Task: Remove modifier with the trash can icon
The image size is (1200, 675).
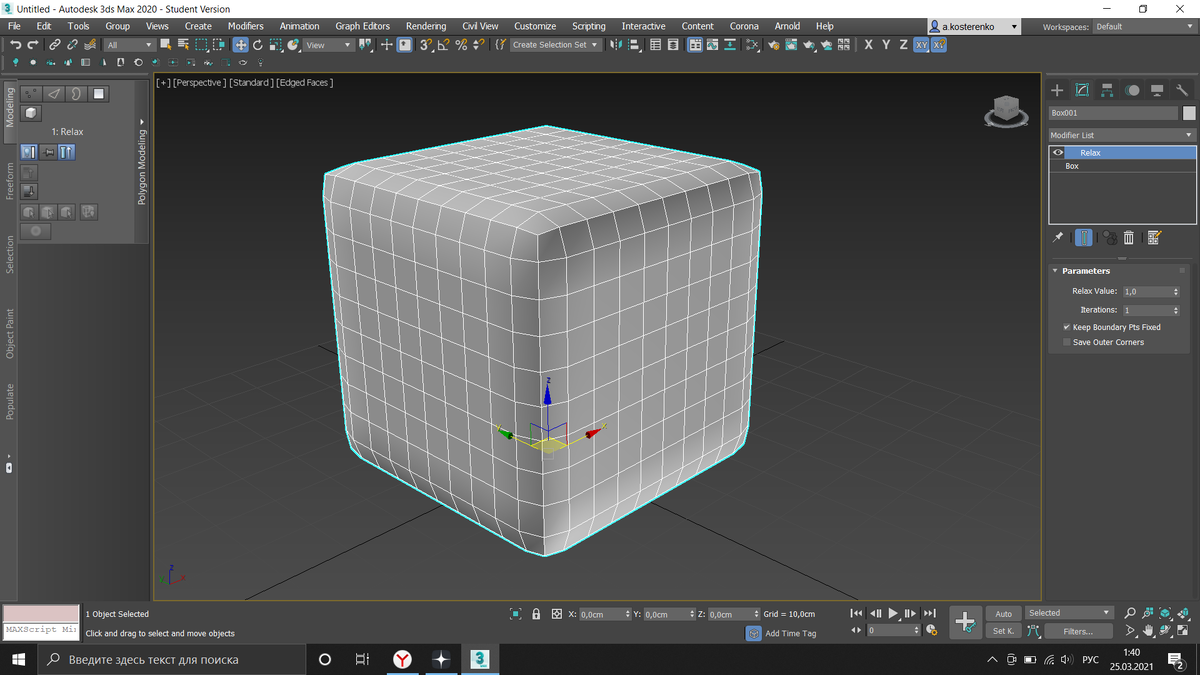Action: click(x=1129, y=237)
